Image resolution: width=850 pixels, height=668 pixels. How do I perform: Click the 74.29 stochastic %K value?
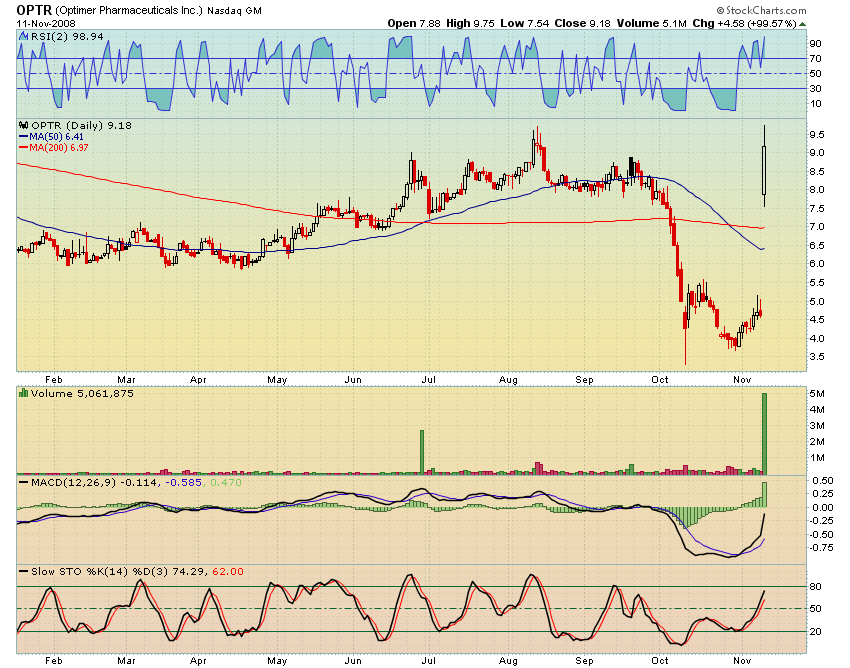189,571
